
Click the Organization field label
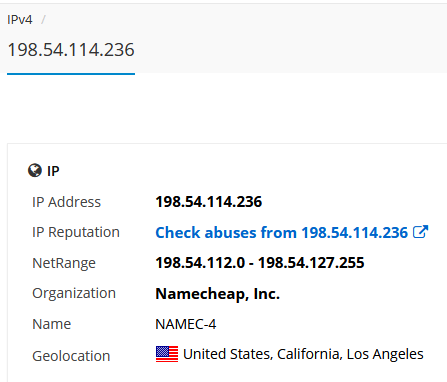(x=74, y=293)
